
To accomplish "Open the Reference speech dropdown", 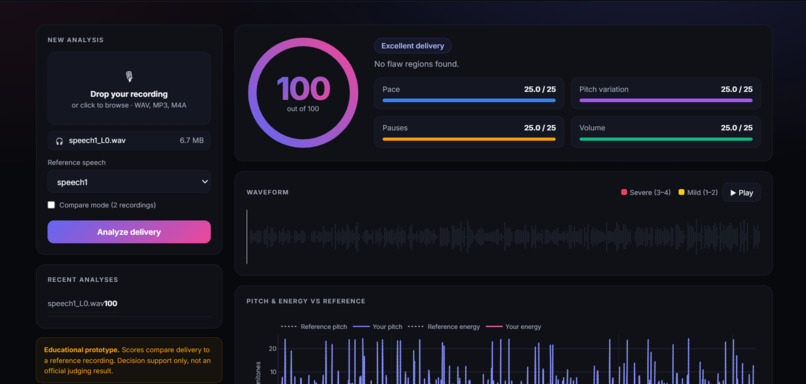I will [x=129, y=181].
